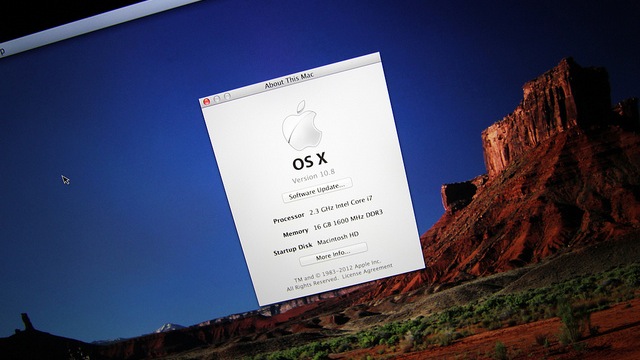Click the More Info button

333,254
